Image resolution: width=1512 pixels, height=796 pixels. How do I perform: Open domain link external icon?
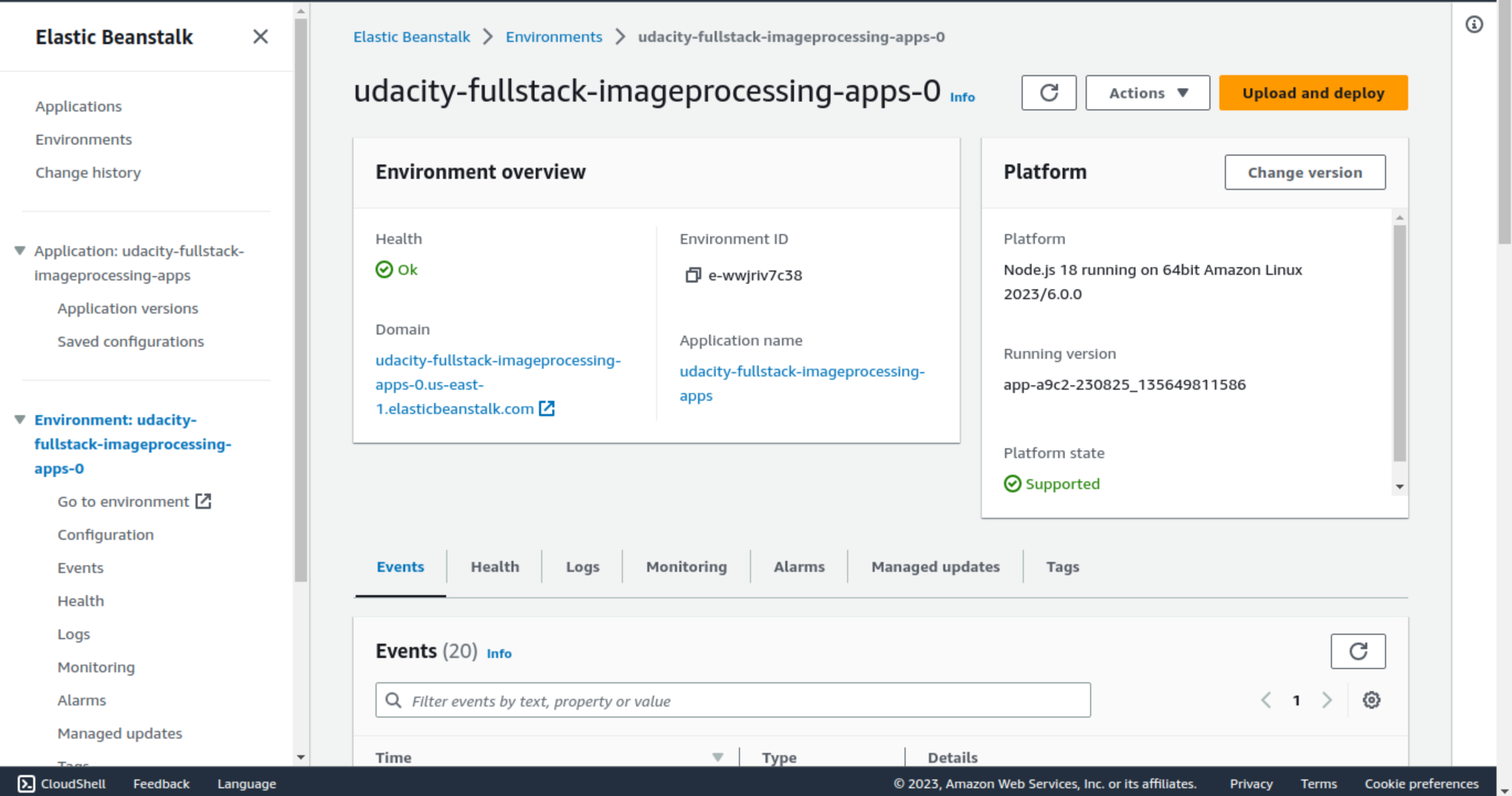(x=547, y=408)
